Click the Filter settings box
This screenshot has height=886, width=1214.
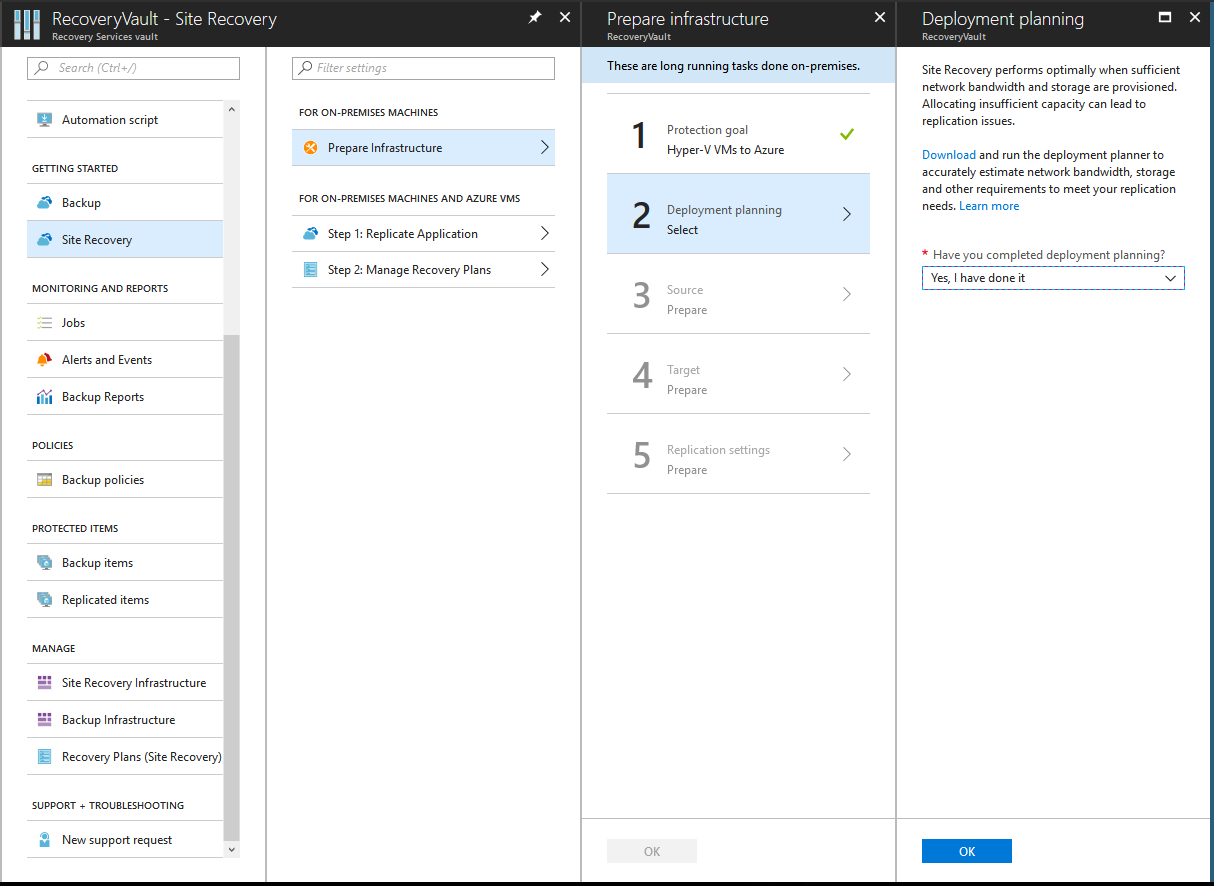pyautogui.click(x=423, y=68)
